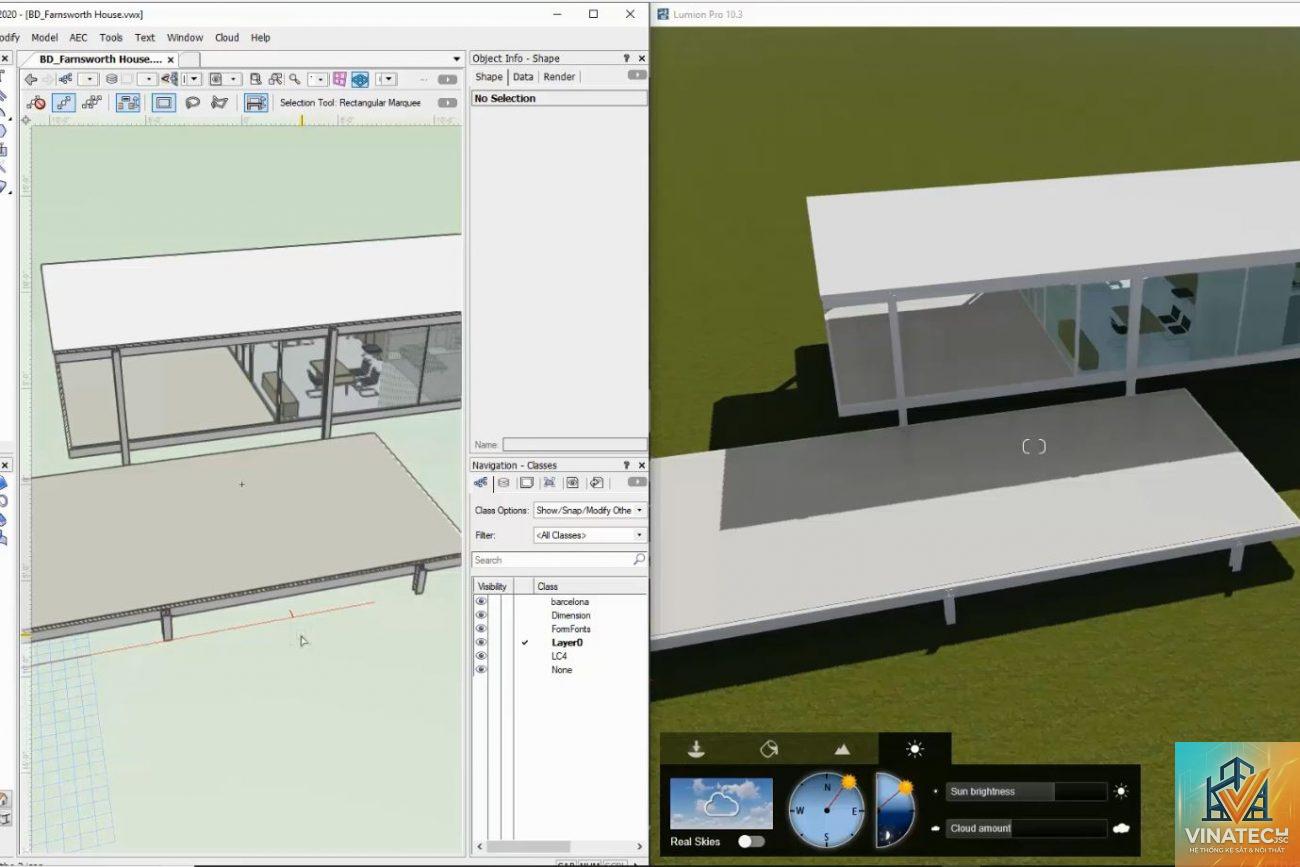Toggle the Enable Connected Walls mode
Viewport: 1300px width, 867px height.
pos(128,103)
